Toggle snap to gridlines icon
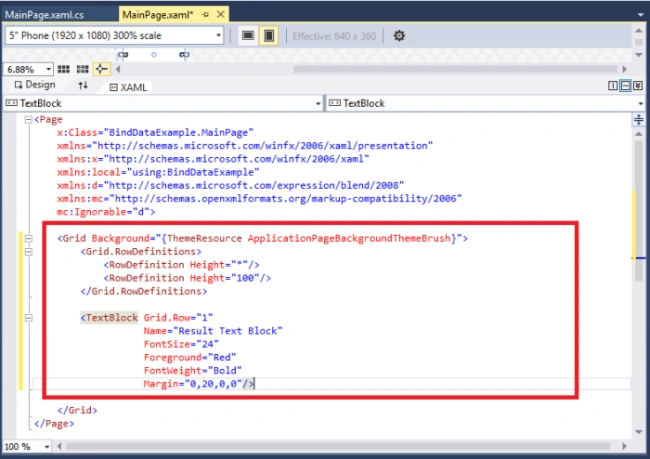 point(82,69)
